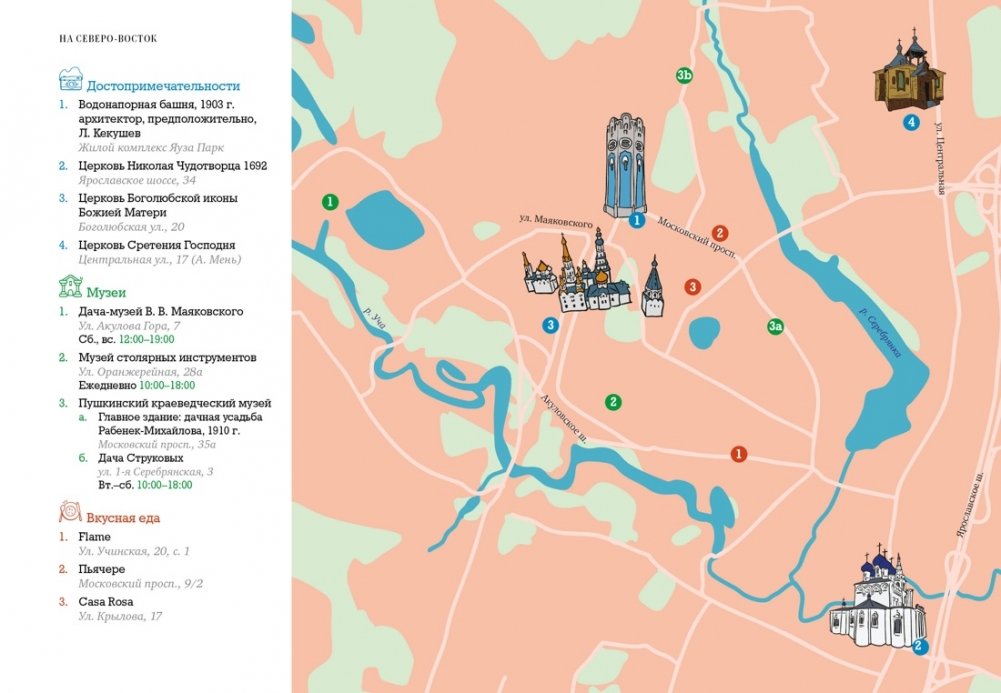
Task: Click the wooden church illustration
Action: click(x=903, y=75)
